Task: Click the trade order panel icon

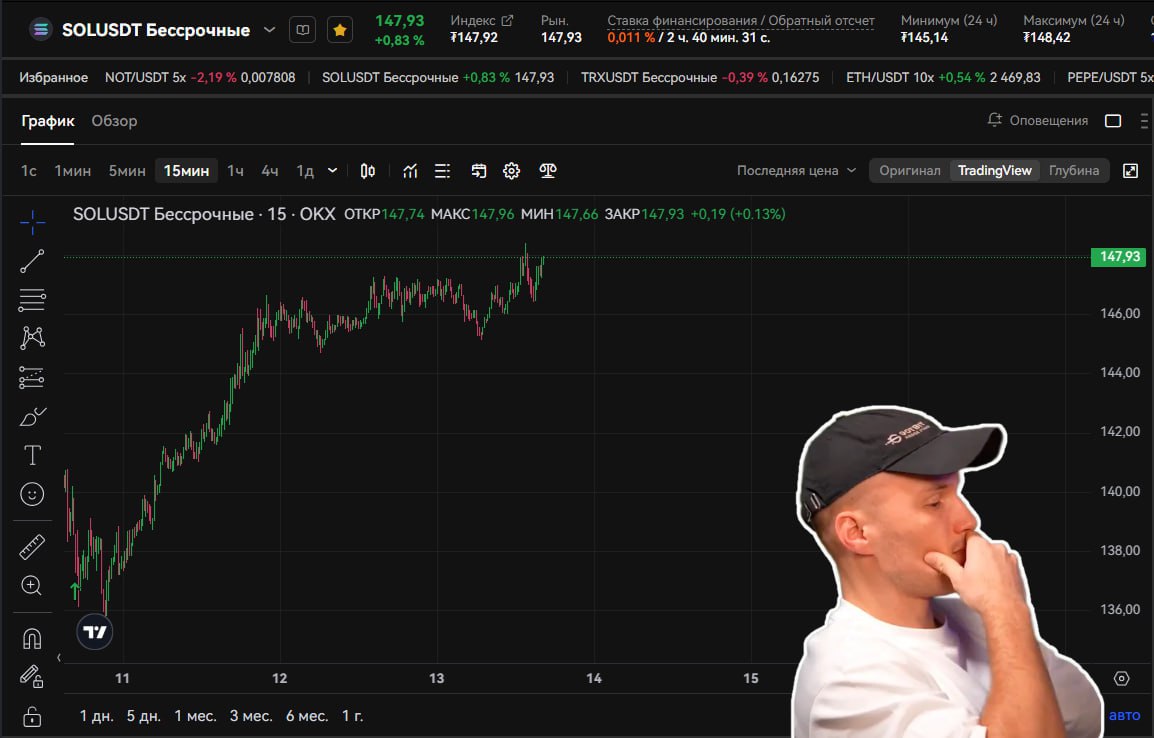Action: click(478, 171)
